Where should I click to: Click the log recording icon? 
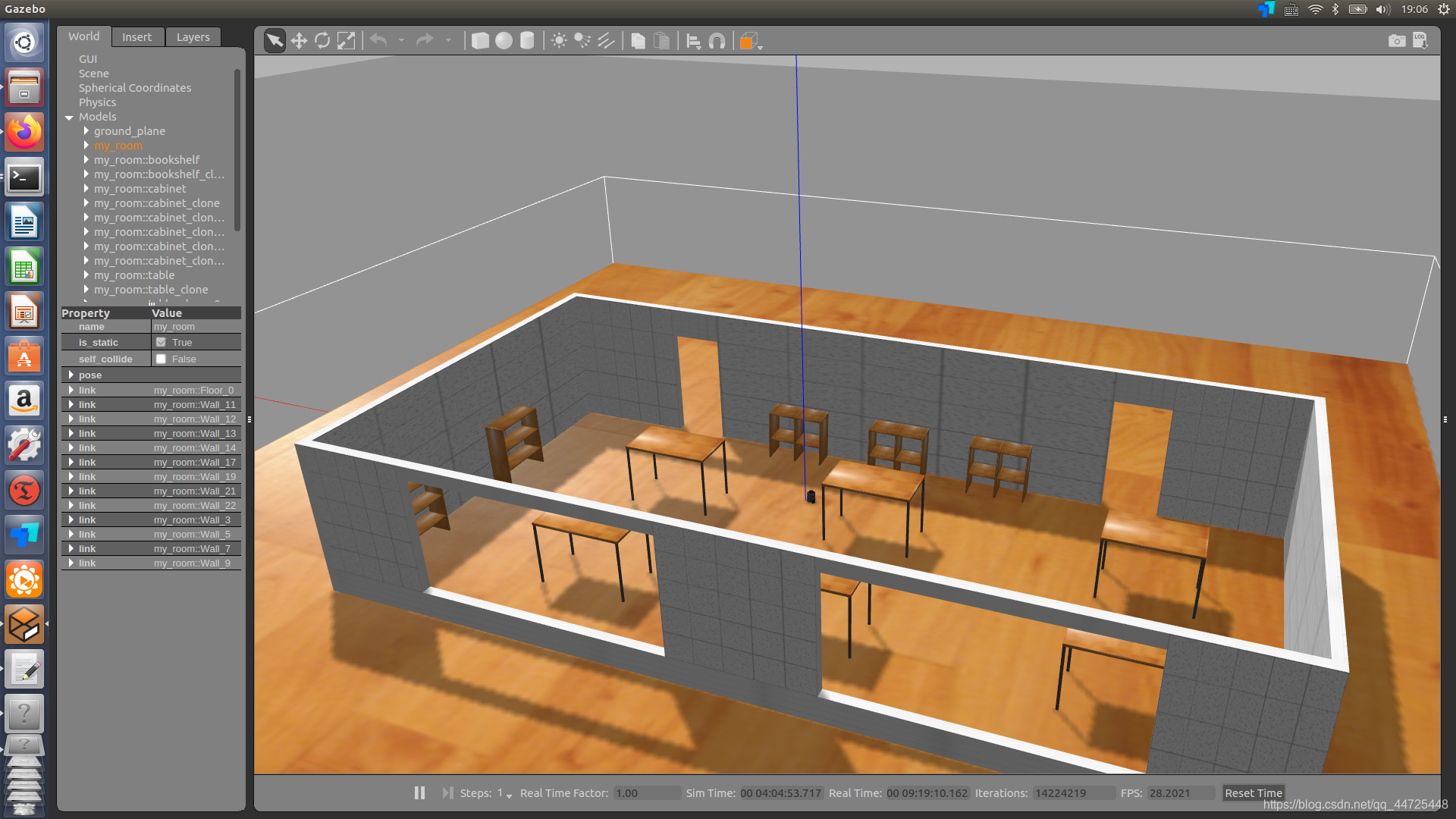pyautogui.click(x=1420, y=40)
